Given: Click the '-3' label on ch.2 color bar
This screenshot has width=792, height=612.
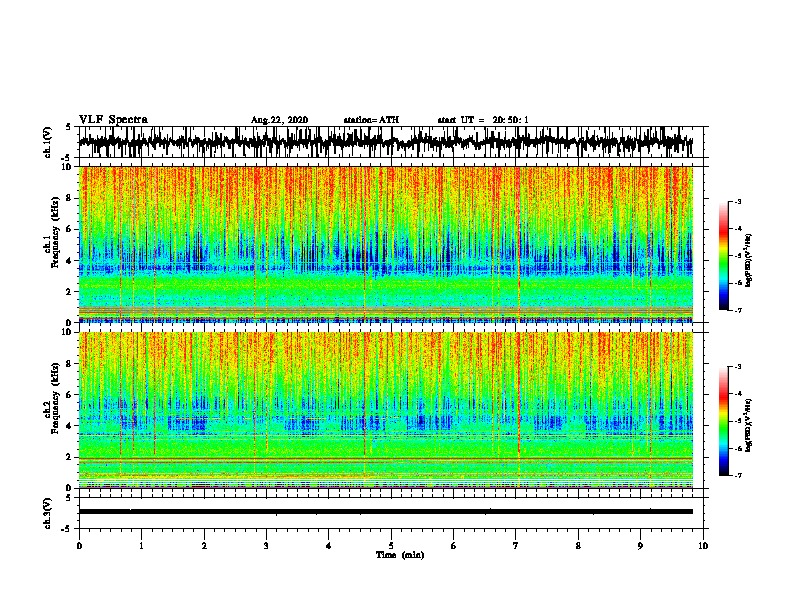Looking at the screenshot, I should 737,367.
